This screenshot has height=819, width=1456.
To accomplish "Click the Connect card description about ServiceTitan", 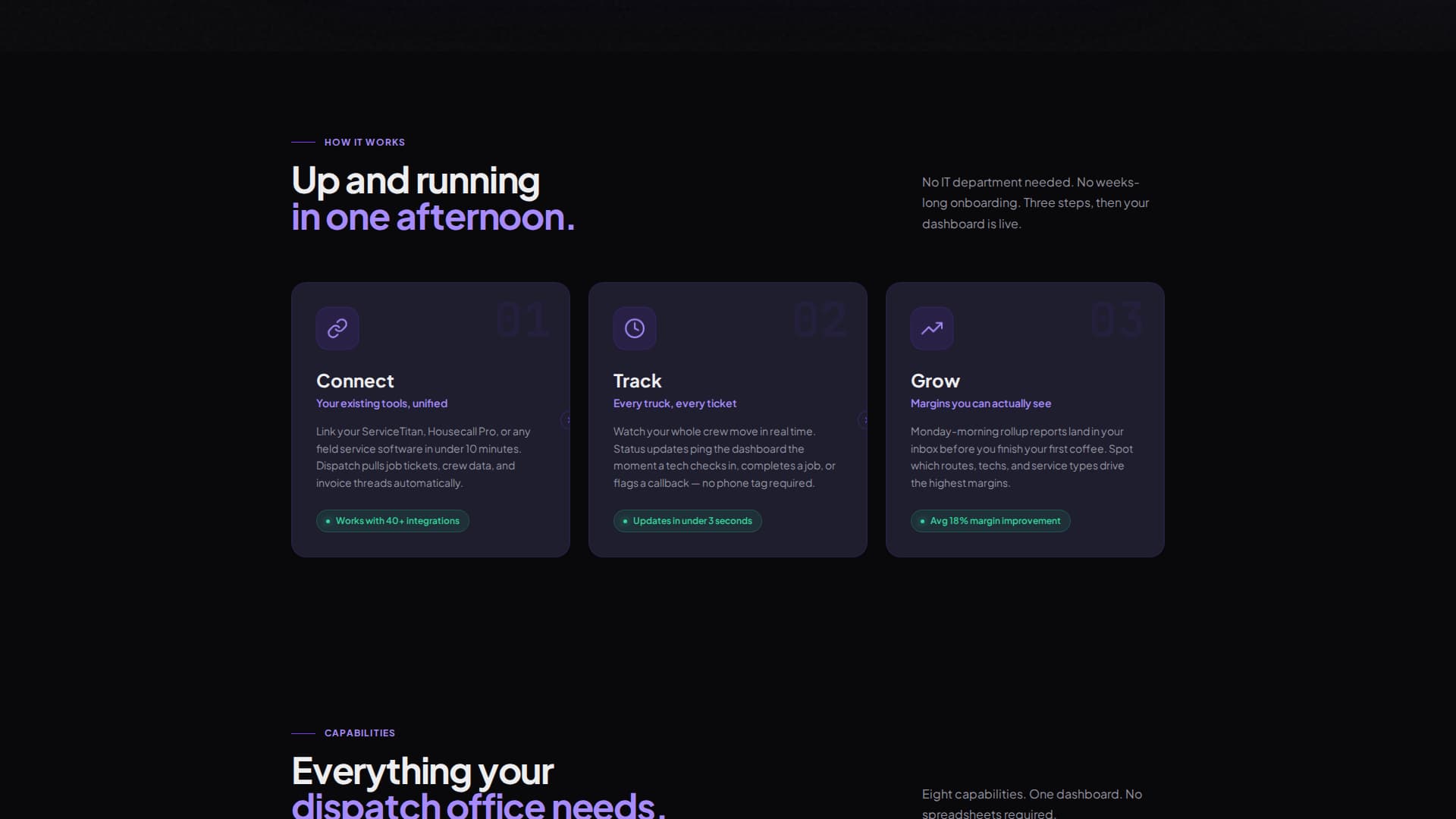I will point(423,457).
